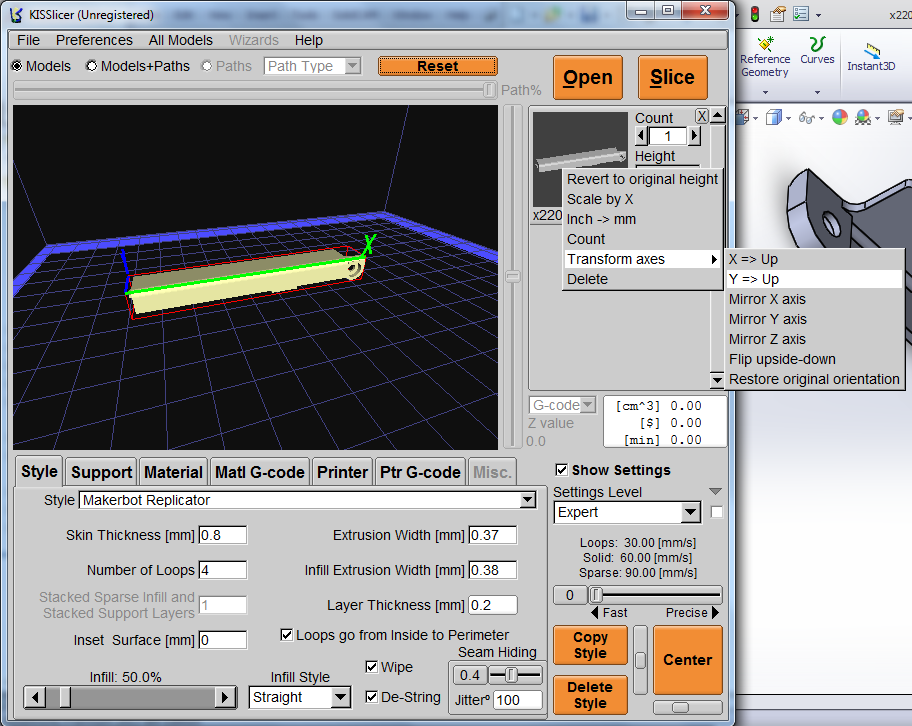Choose X => Up menu item
Image resolution: width=912 pixels, height=726 pixels.
pos(814,259)
